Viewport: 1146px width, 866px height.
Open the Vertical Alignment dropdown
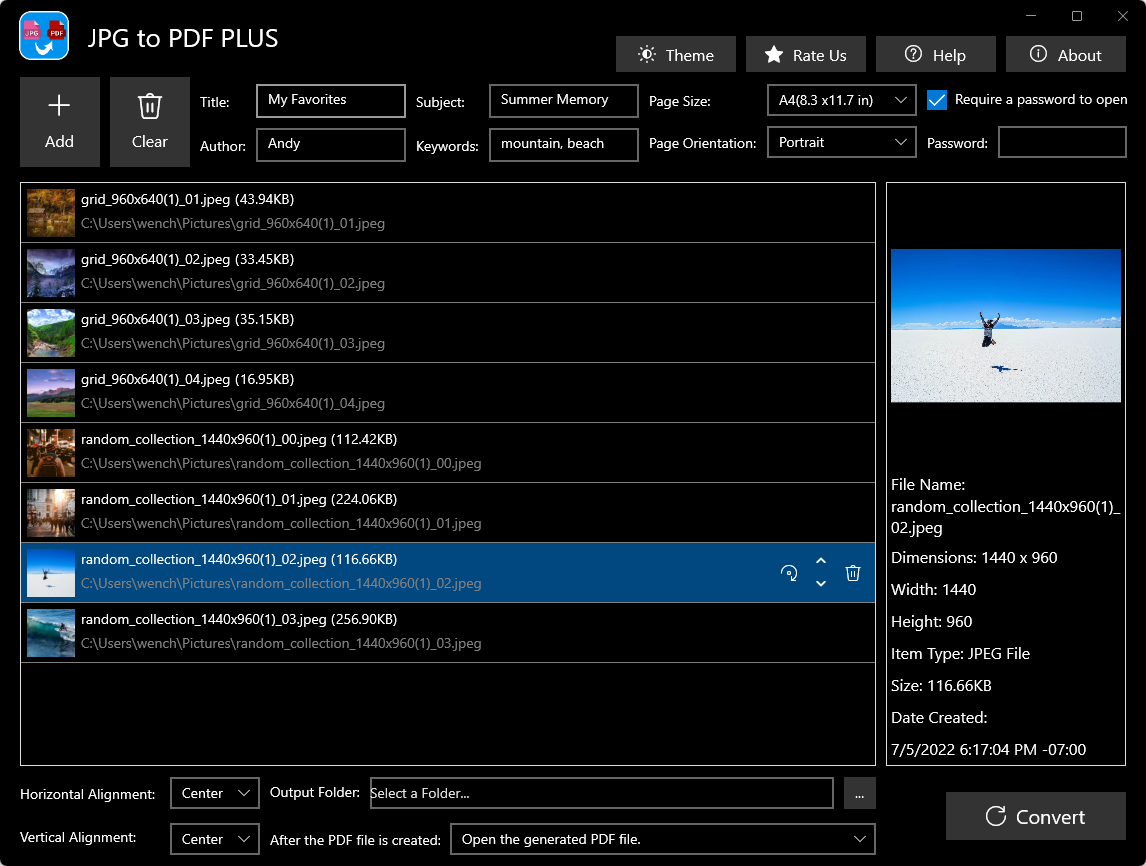(x=215, y=839)
